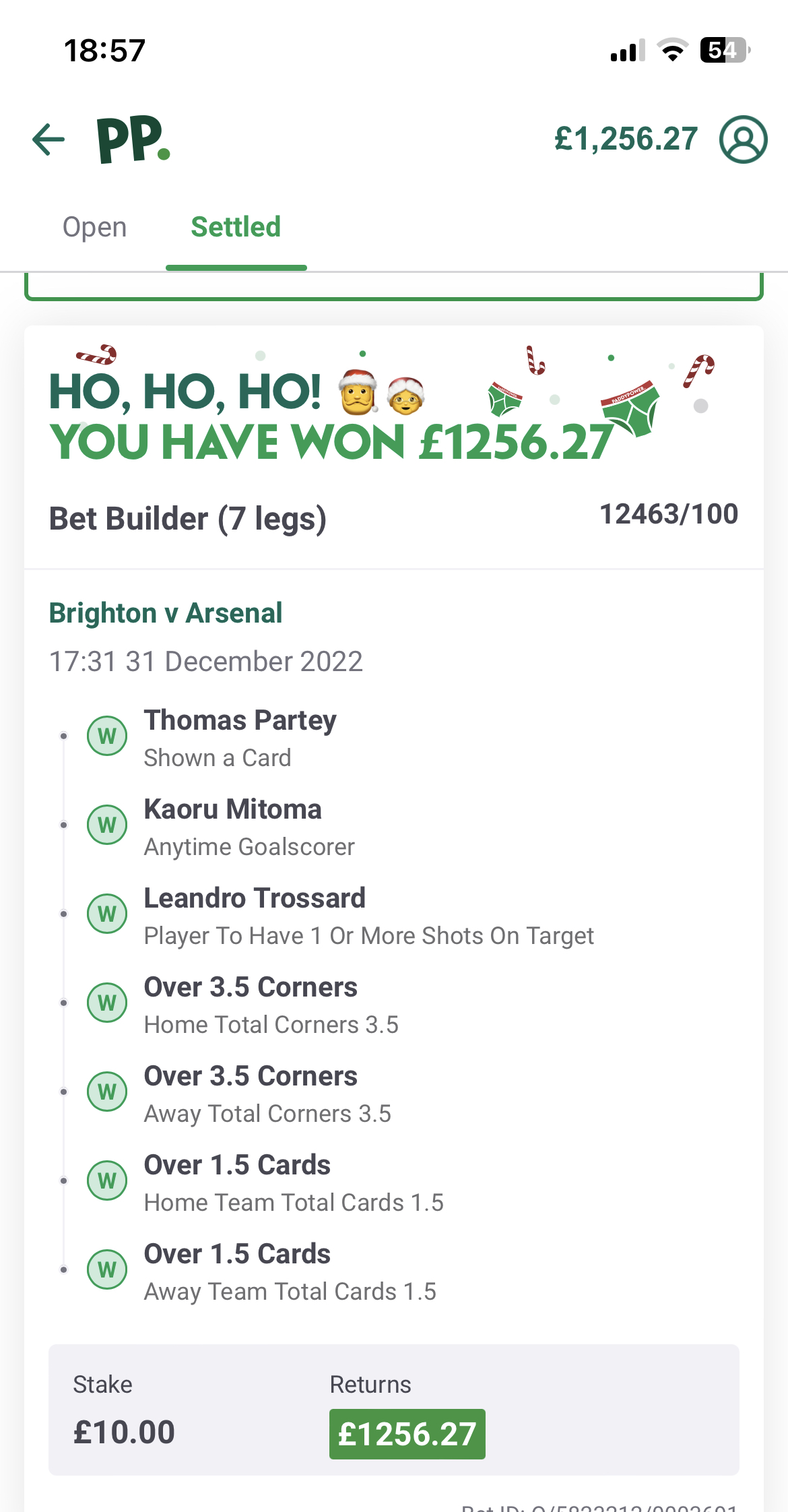The height and width of the screenshot is (1512, 788).
Task: Tap the £1,256.27 account balance
Action: tap(626, 139)
